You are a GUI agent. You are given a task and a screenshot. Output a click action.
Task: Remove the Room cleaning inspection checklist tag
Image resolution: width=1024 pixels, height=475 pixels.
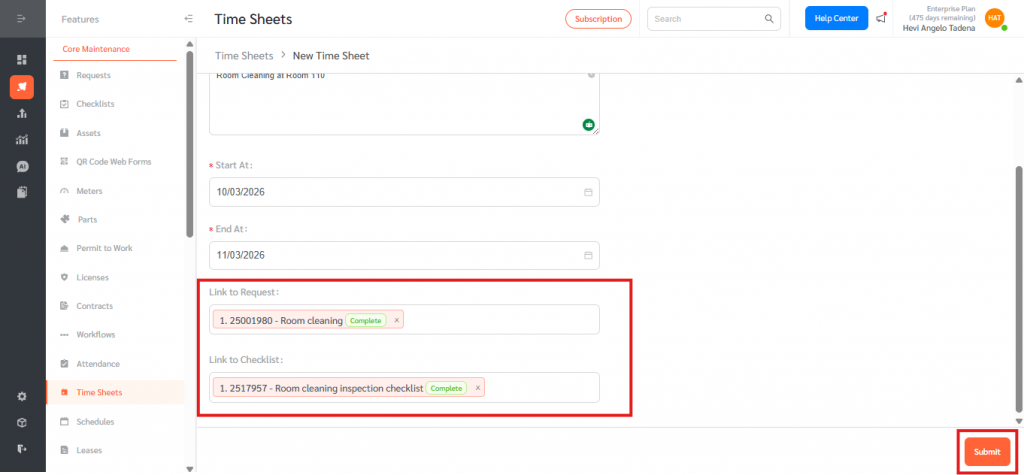(x=478, y=388)
